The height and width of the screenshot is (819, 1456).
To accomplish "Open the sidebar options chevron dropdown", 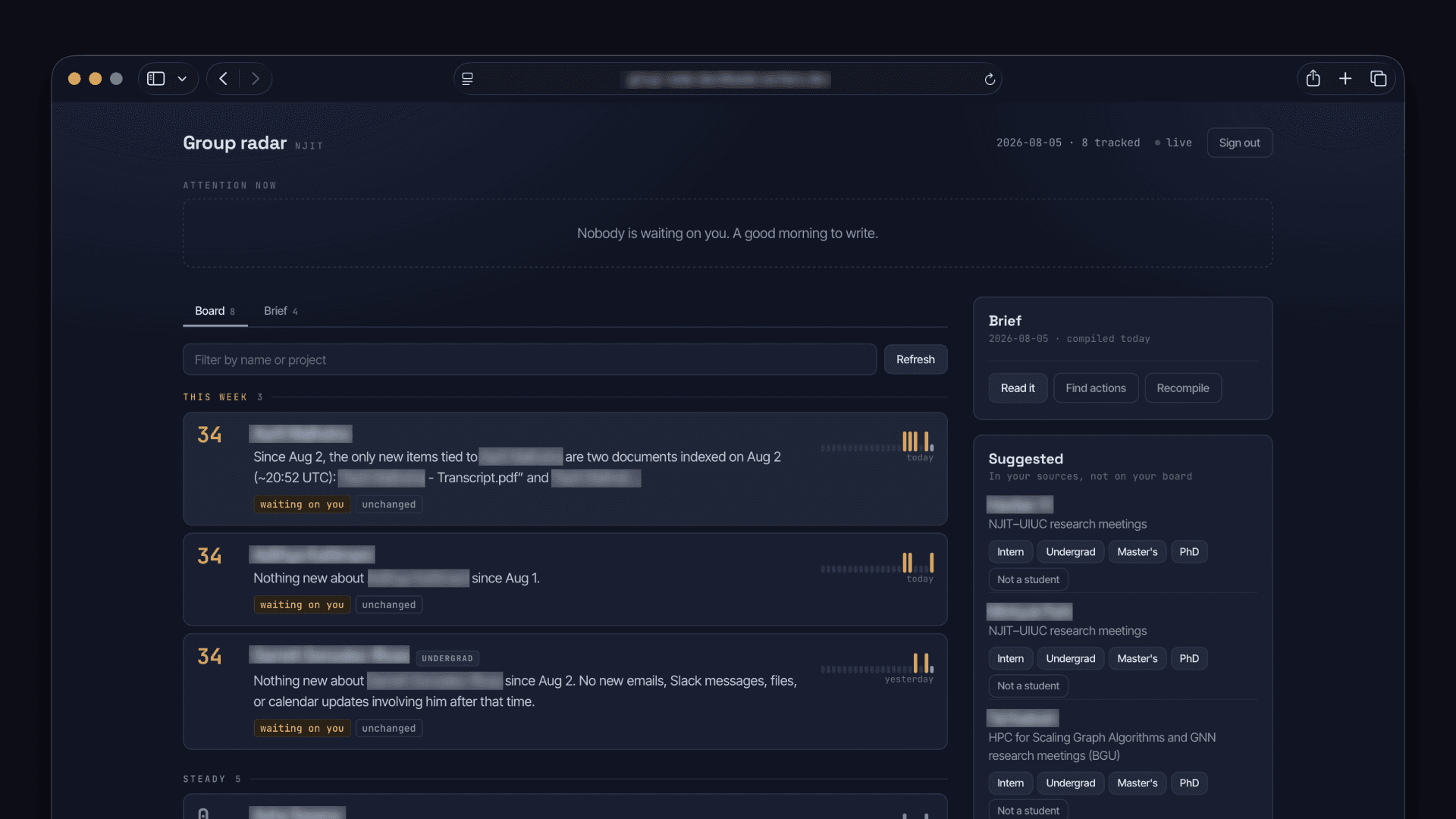I will point(182,79).
